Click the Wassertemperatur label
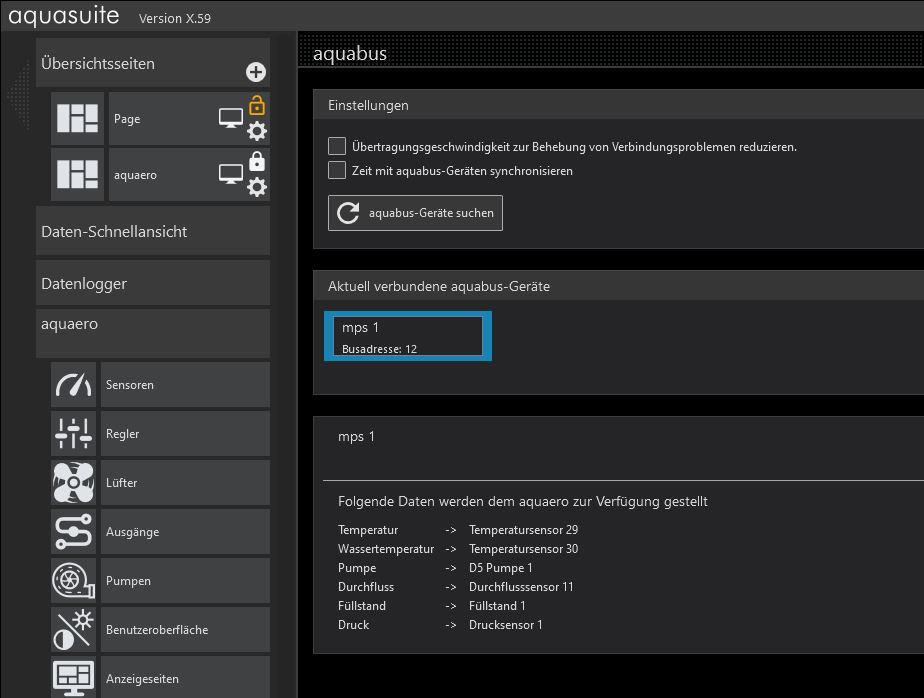This screenshot has height=698, width=924. [386, 548]
